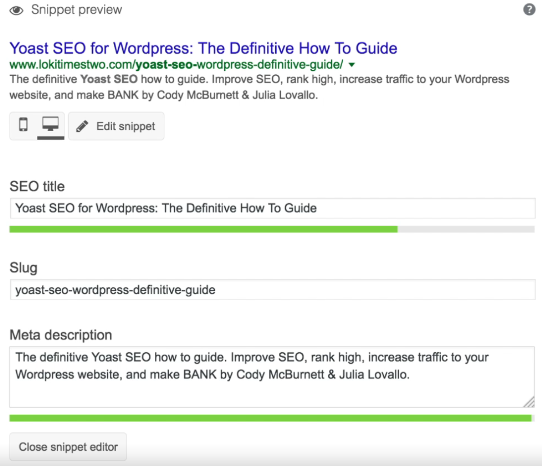
Task: Switch to desktop preview monitor icon
Action: coord(50,124)
